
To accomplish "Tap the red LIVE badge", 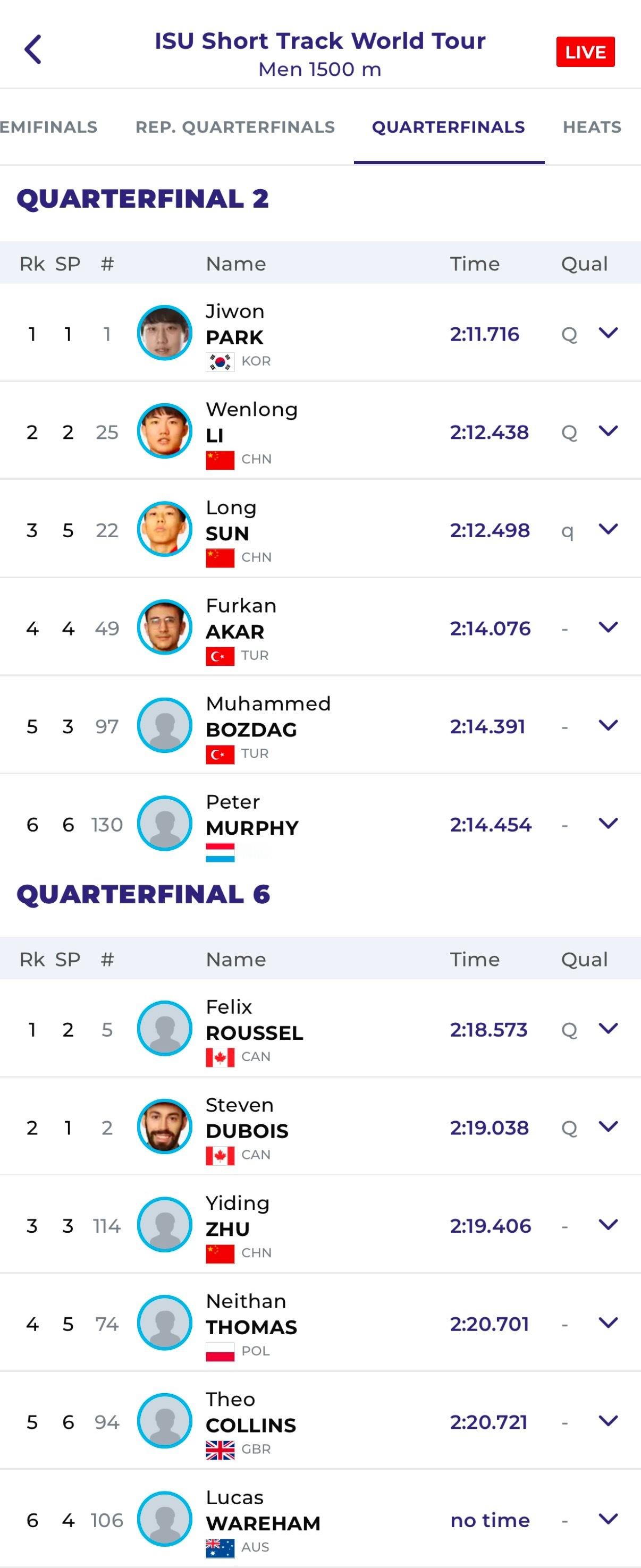I will click(x=585, y=52).
